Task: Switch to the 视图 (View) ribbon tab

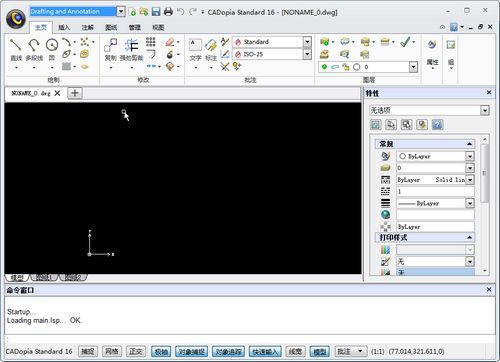Action: (158, 27)
